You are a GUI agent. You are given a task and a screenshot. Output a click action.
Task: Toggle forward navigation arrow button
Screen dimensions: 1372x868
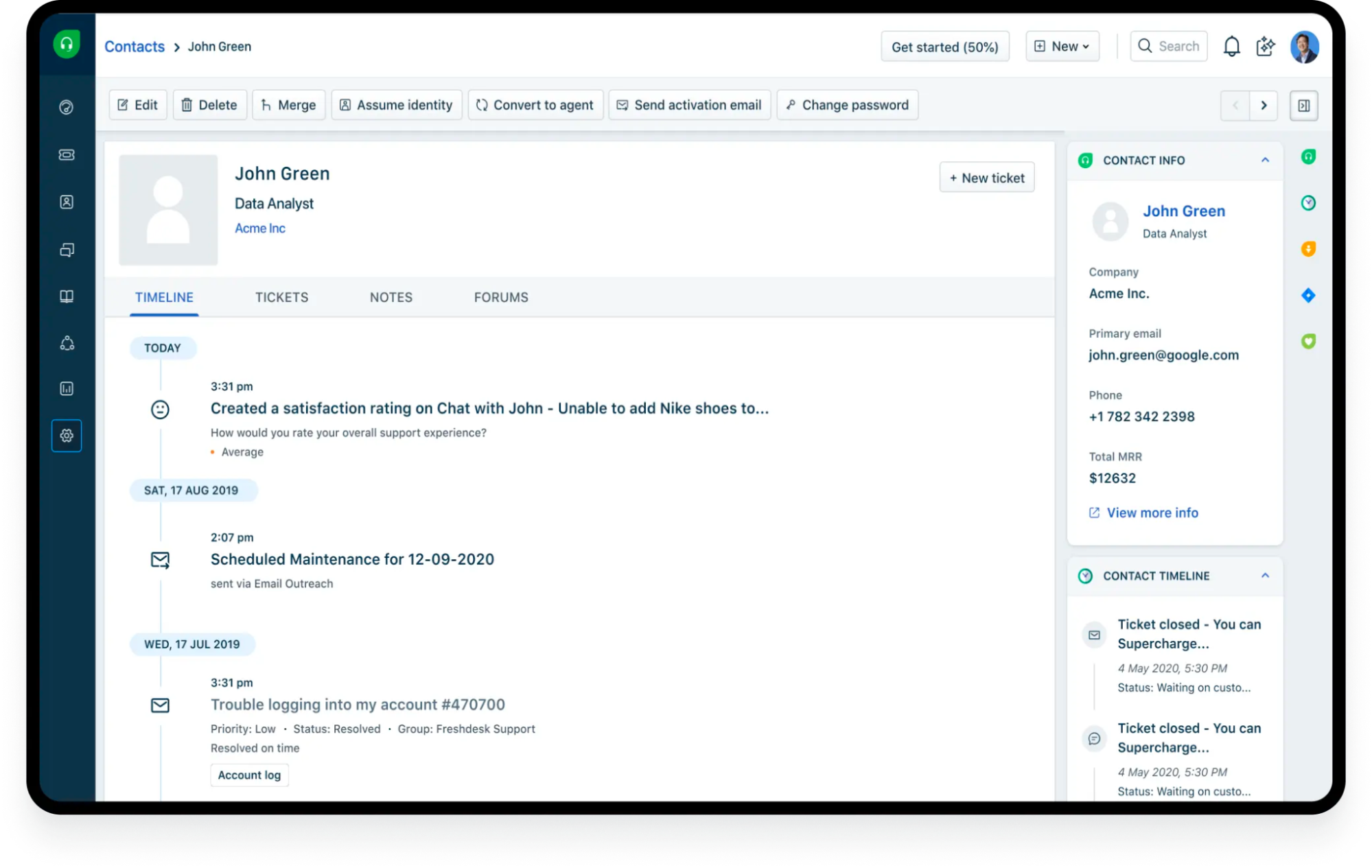tap(1263, 105)
